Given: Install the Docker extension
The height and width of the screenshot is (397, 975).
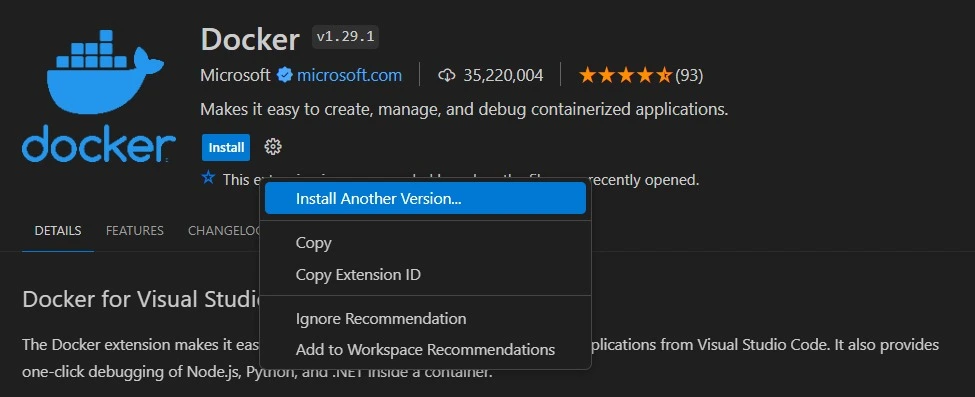Looking at the screenshot, I should point(226,147).
